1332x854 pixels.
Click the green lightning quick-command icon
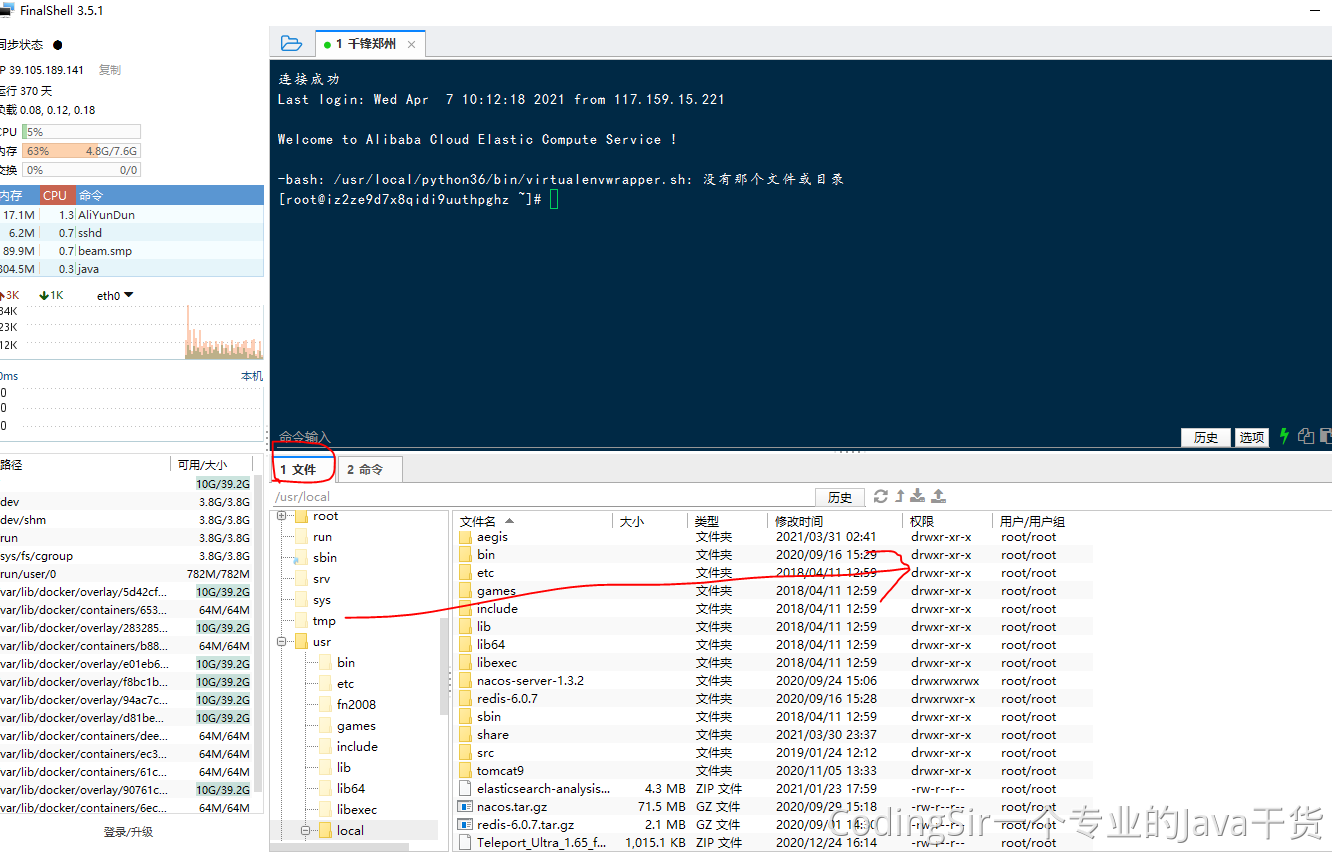1285,436
